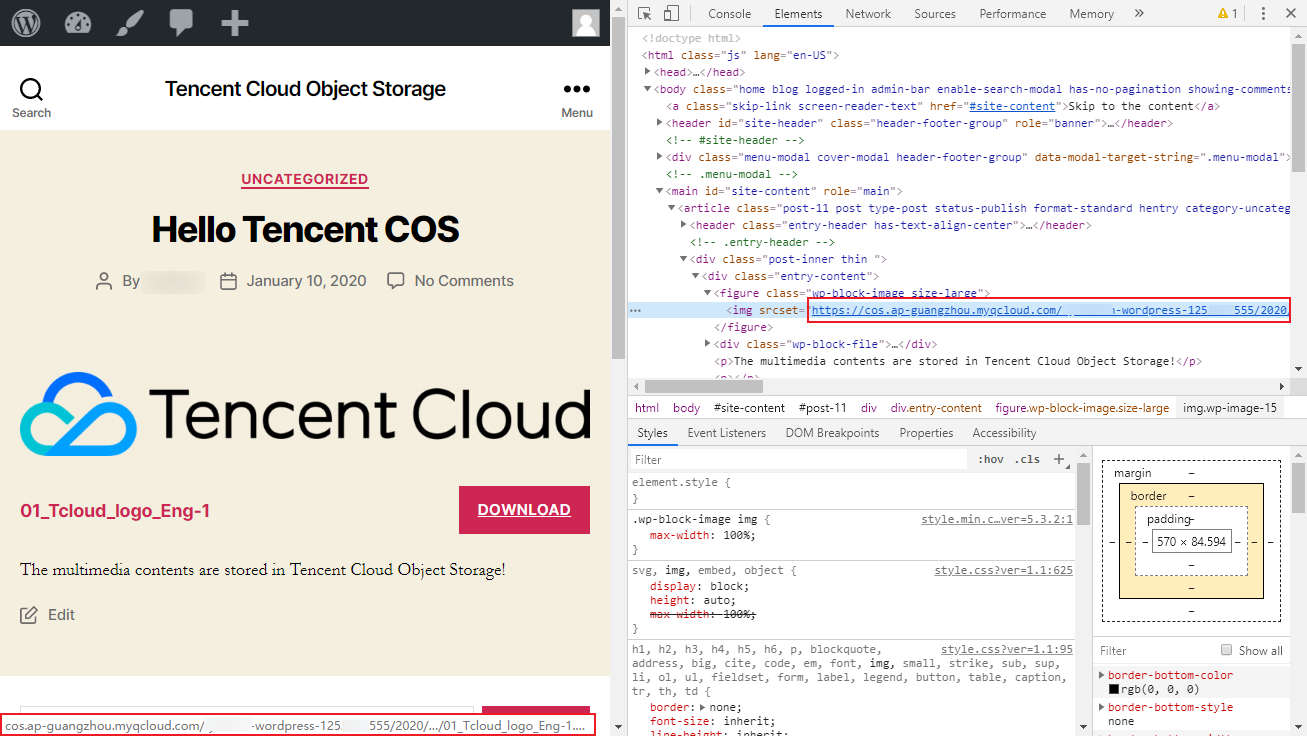This screenshot has width=1307, height=736.
Task: Click the computed properties Filter input
Action: point(1155,650)
